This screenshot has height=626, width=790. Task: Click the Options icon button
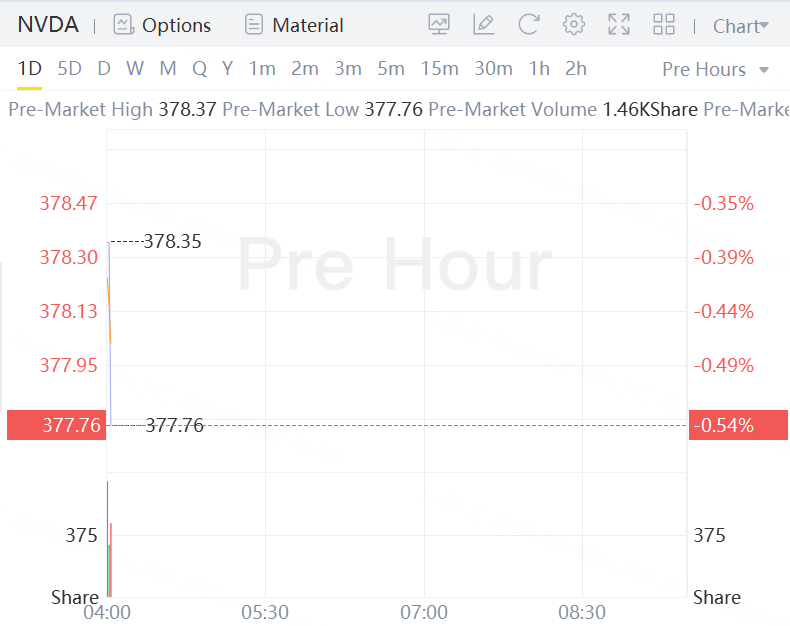pos(123,25)
